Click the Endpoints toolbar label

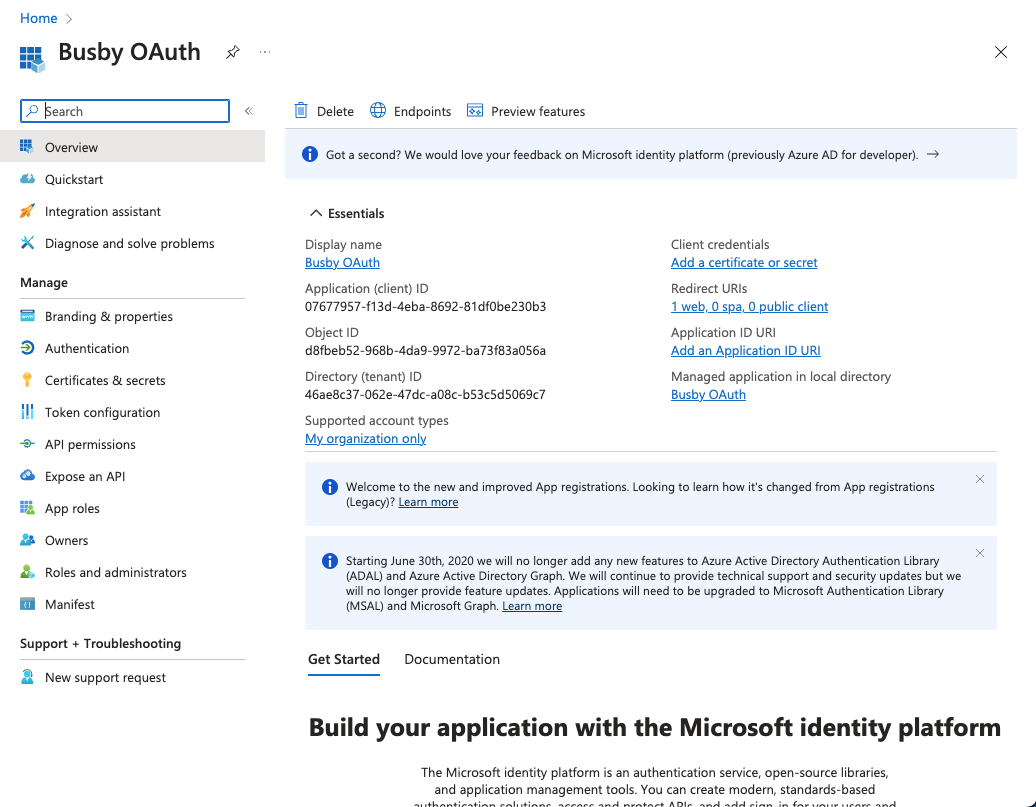(x=422, y=111)
